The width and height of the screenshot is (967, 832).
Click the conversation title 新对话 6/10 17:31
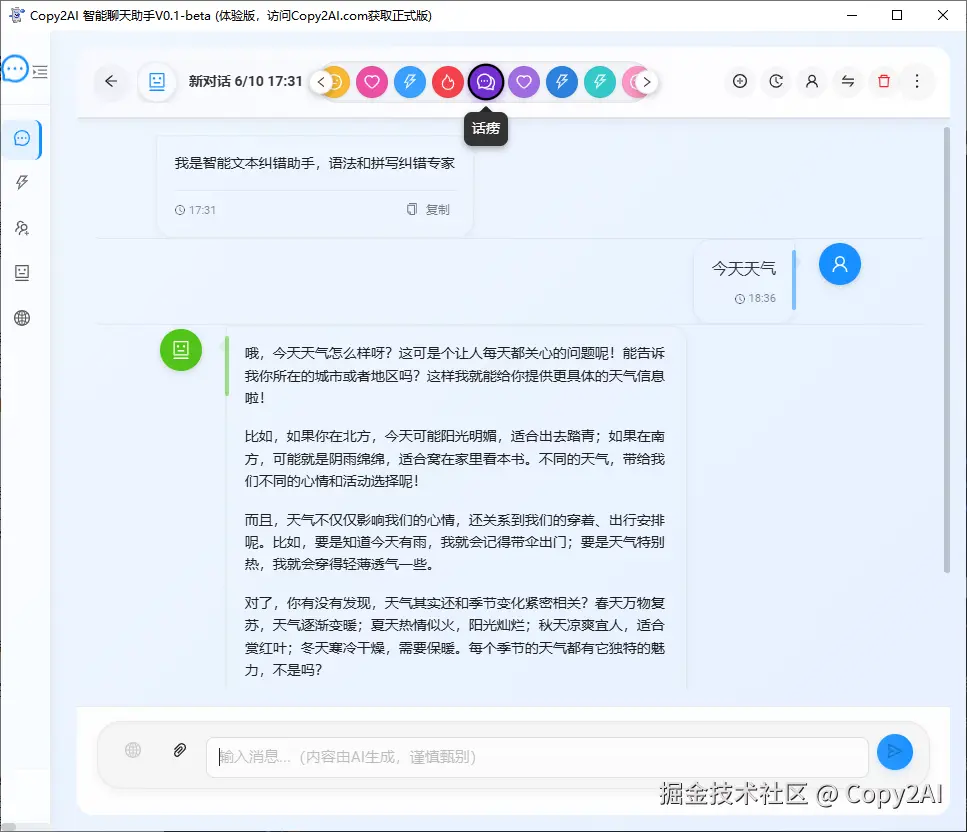pos(245,81)
